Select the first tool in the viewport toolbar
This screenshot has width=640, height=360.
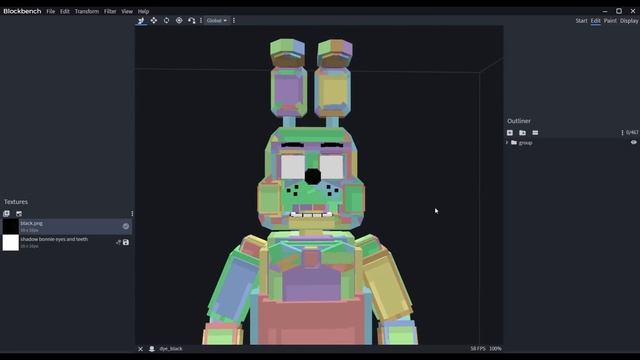141,20
